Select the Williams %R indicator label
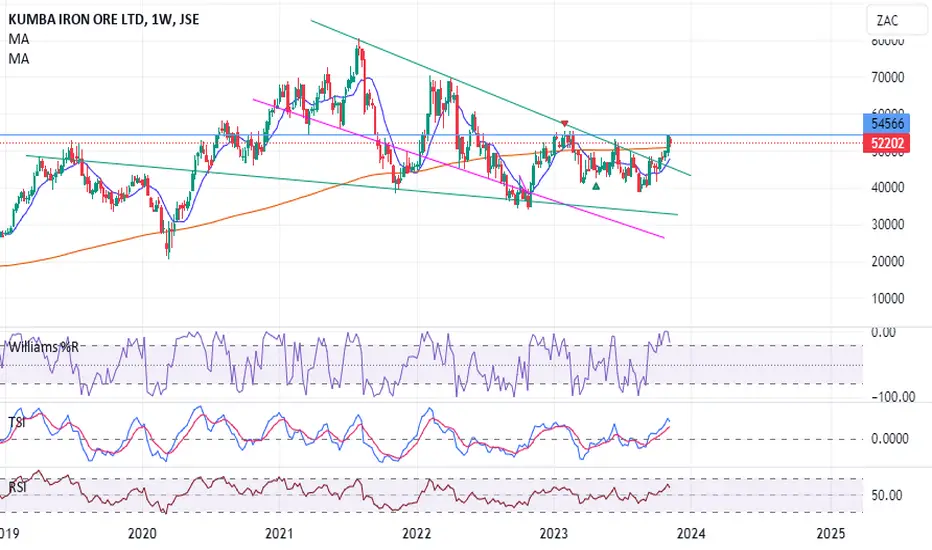This screenshot has height=550, width=932. (x=43, y=347)
